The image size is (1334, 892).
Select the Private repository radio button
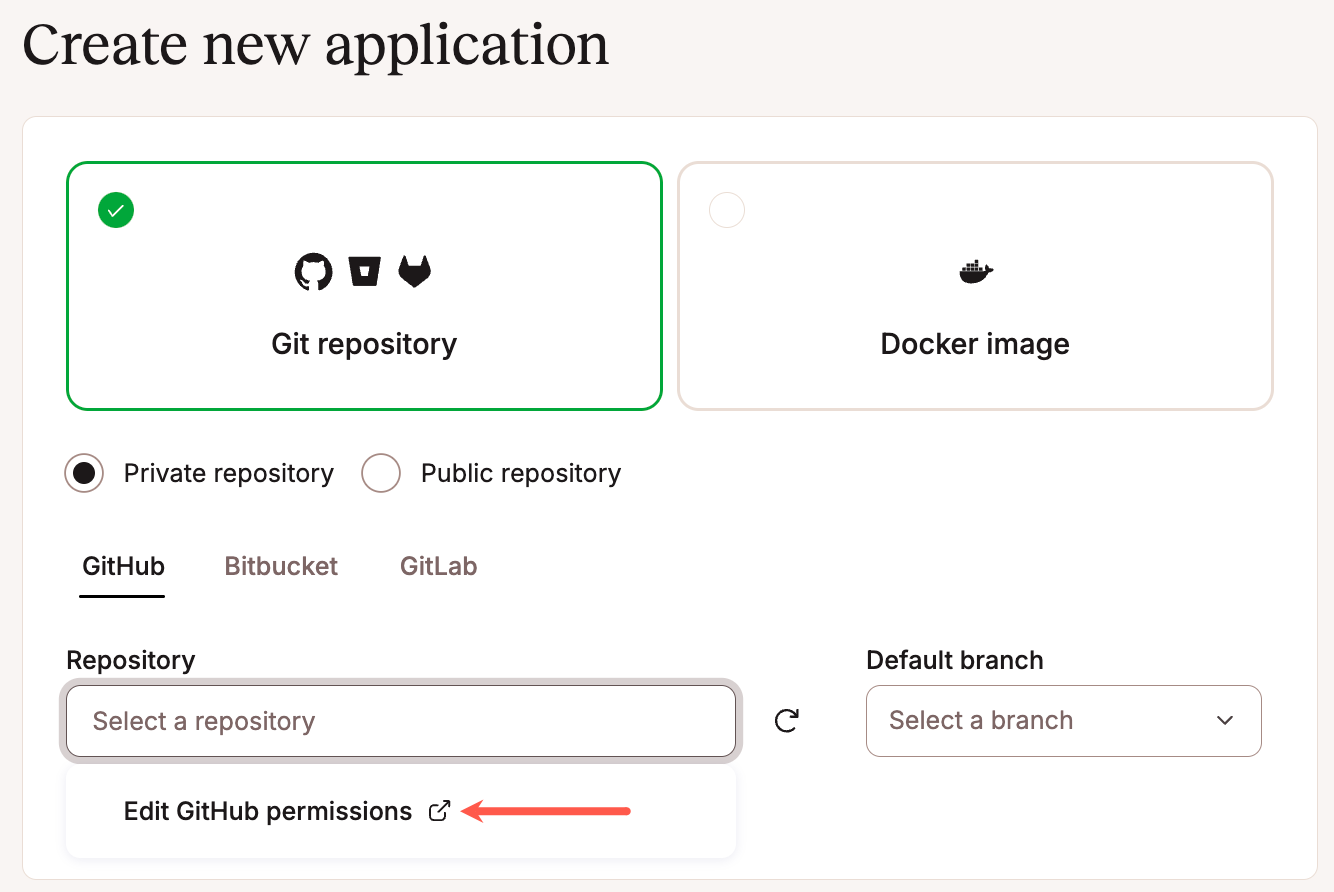(83, 473)
